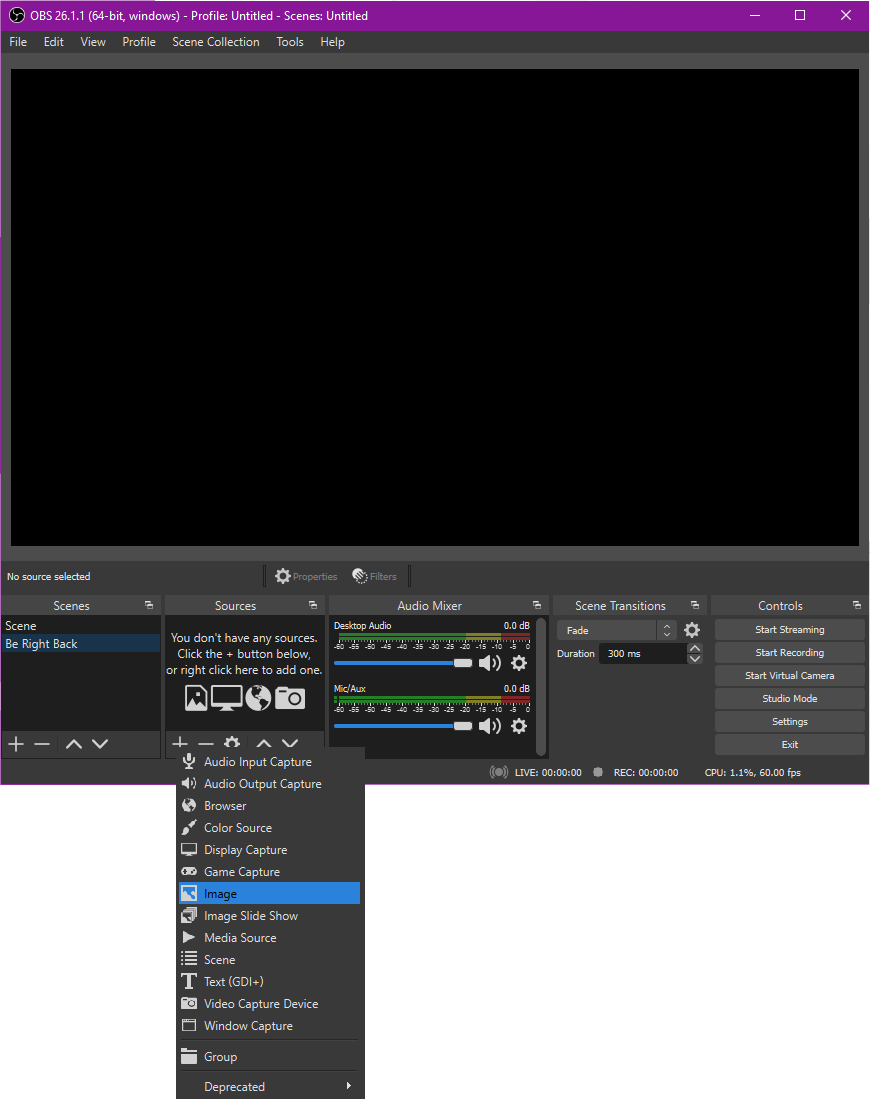Open OBS Settings

789,721
